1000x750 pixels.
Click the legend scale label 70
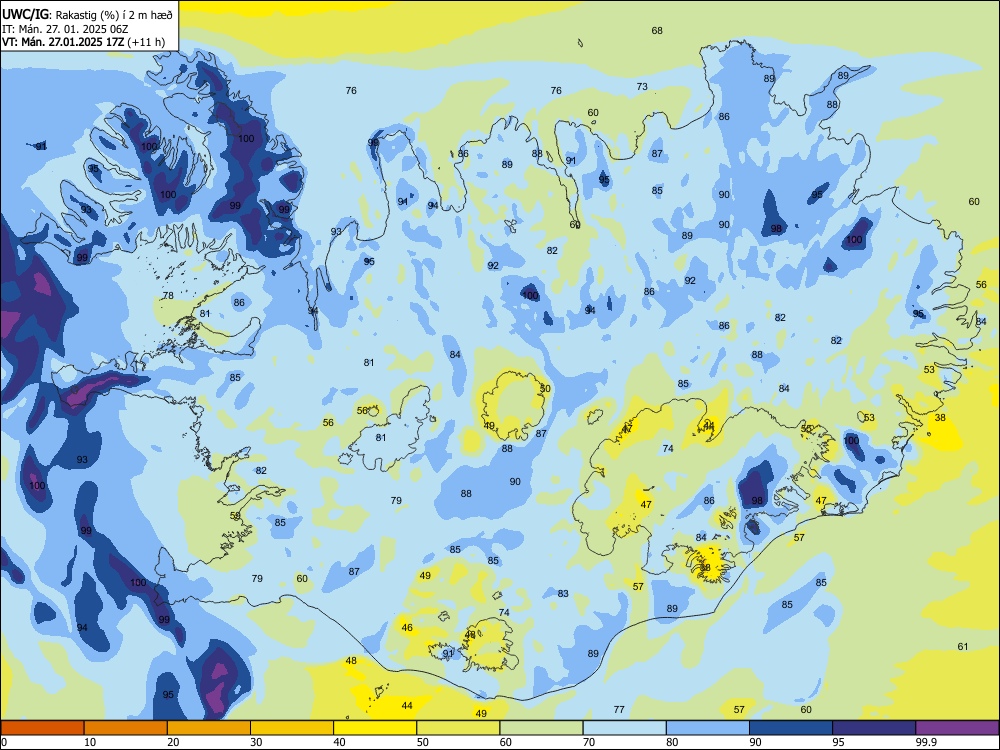click(x=589, y=742)
